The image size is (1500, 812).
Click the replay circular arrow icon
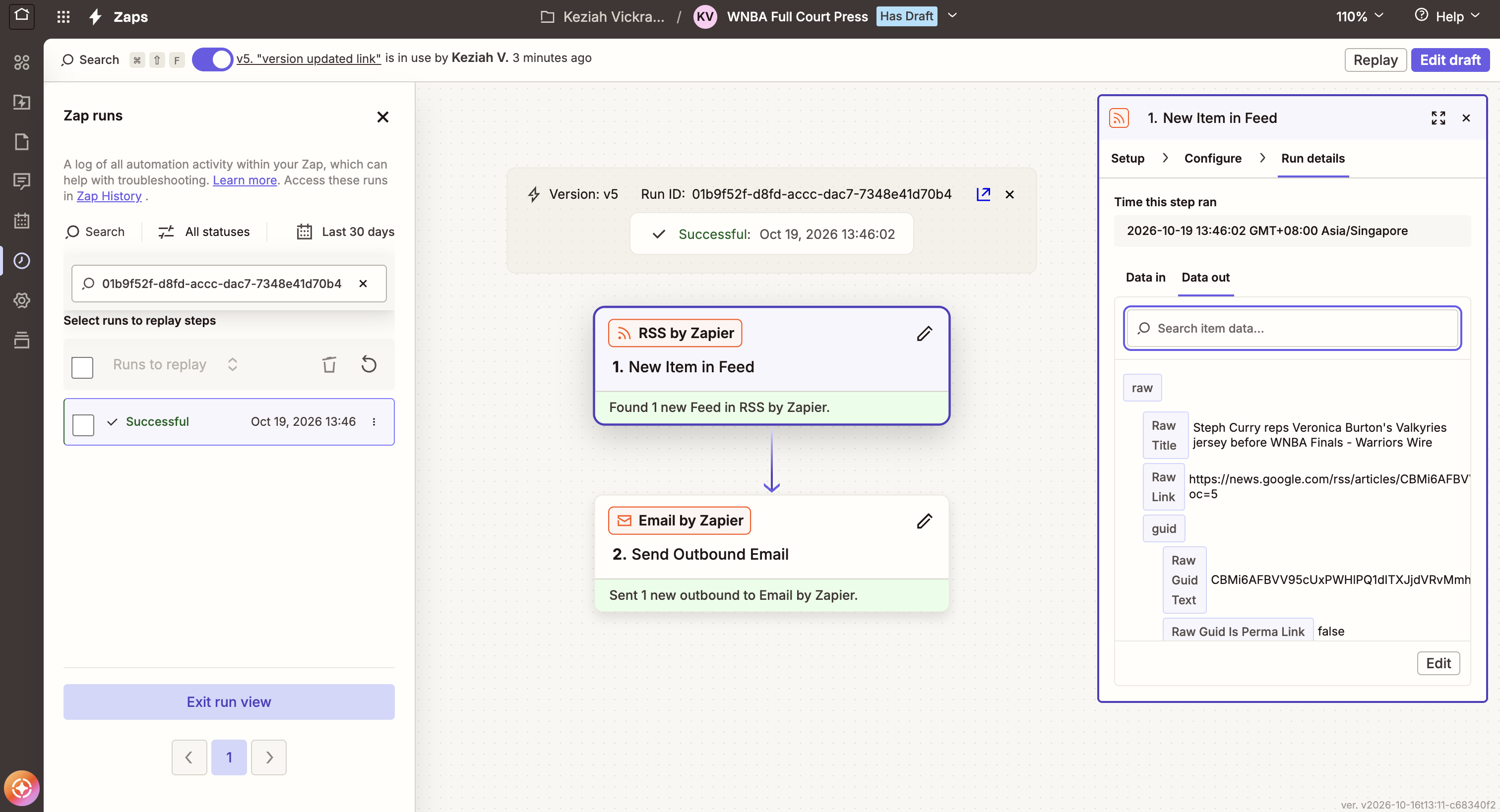[x=369, y=364]
